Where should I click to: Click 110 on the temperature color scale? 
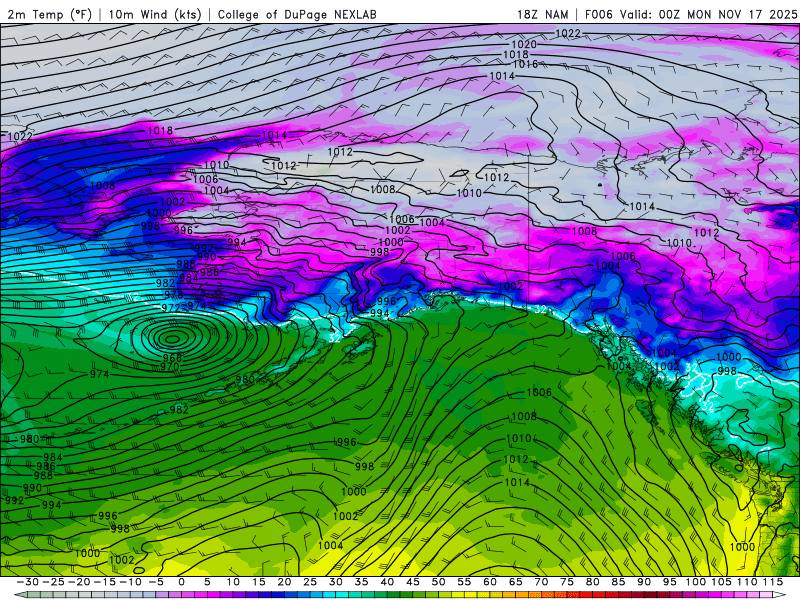(747, 582)
